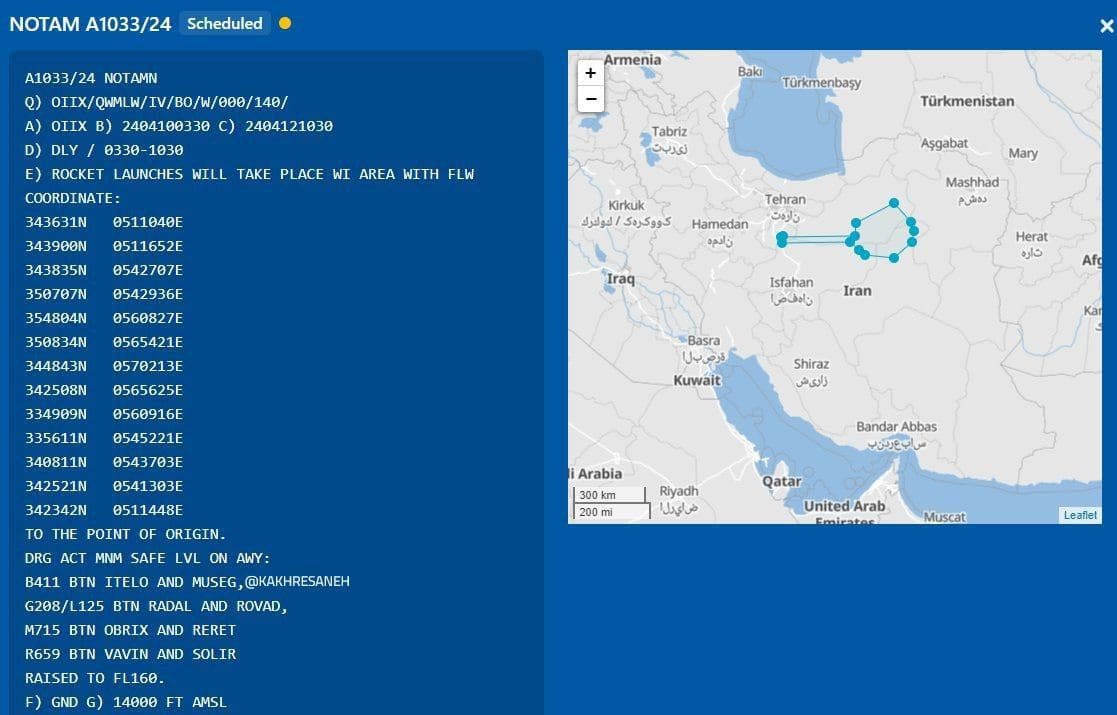Image resolution: width=1117 pixels, height=715 pixels.
Task: Click the Q) OIIX/QWMLW qualifier line
Action: [157, 103]
